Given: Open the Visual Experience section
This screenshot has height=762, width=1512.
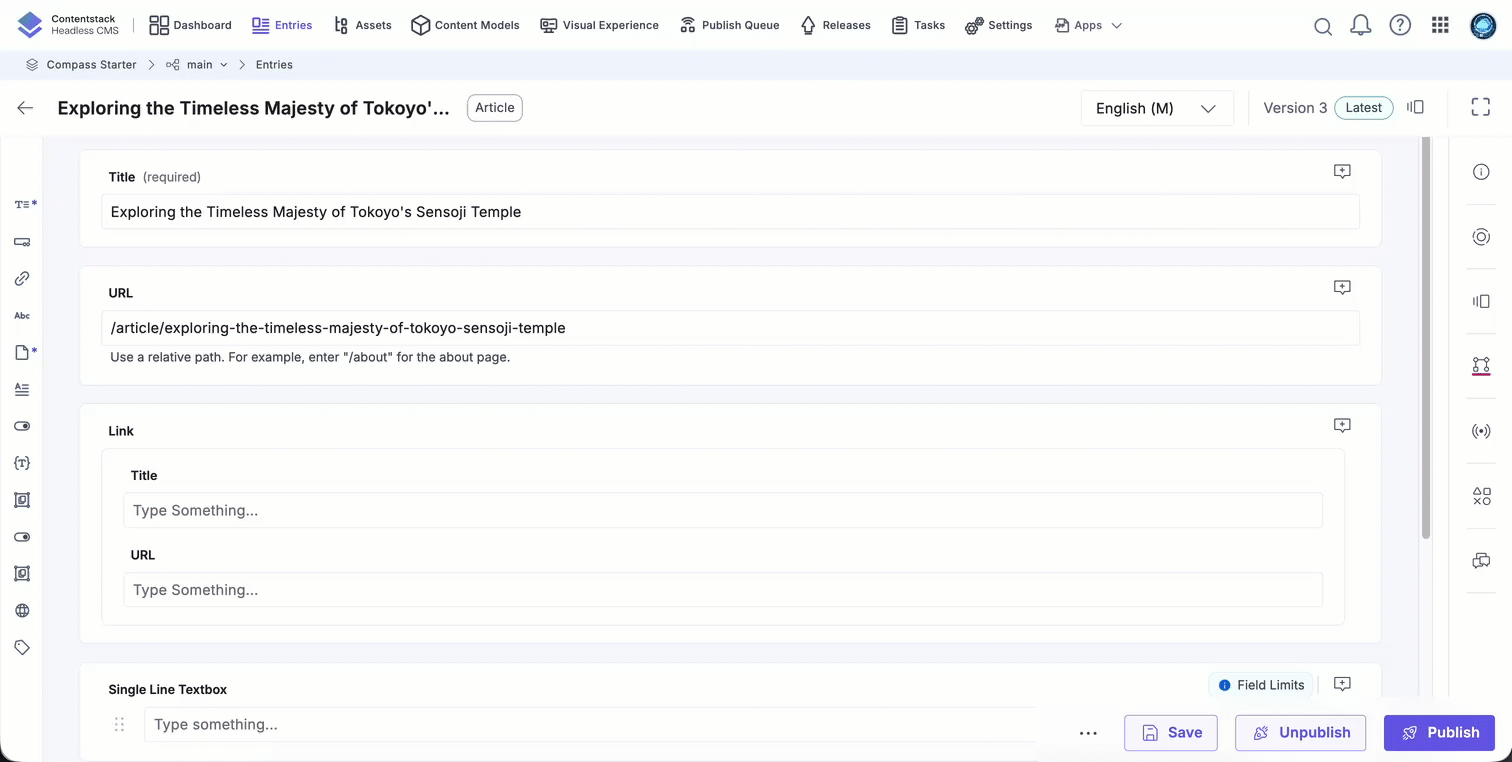Looking at the screenshot, I should click(x=599, y=25).
